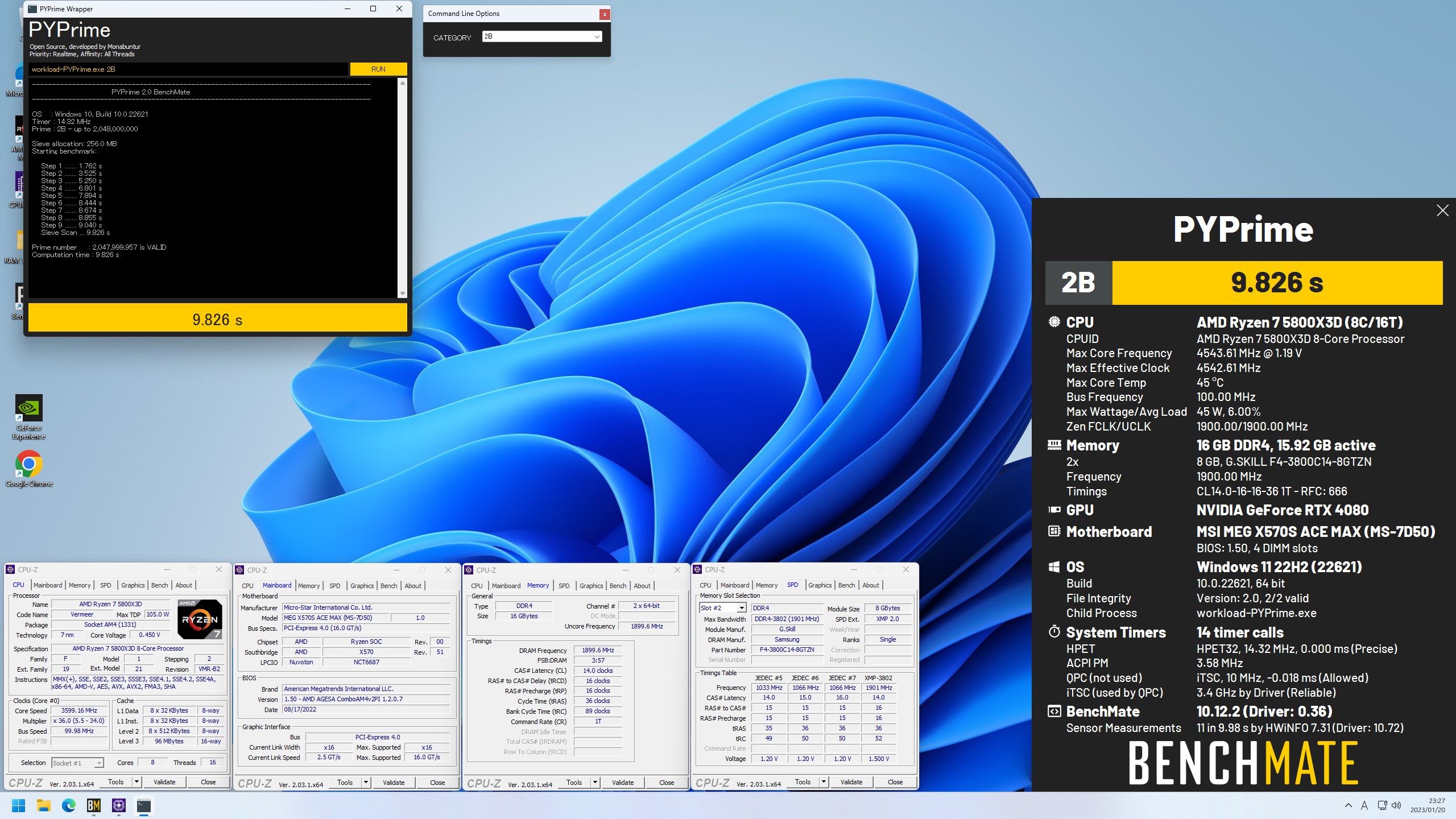Image resolution: width=1456 pixels, height=819 pixels.
Task: Click the first CPU-Z window title icon
Action: pos(10,569)
